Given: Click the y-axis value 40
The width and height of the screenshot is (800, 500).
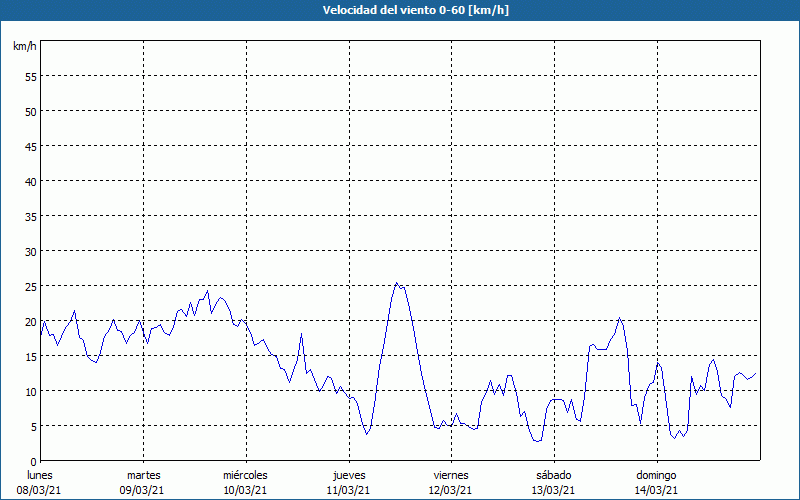Looking at the screenshot, I should point(31,182).
